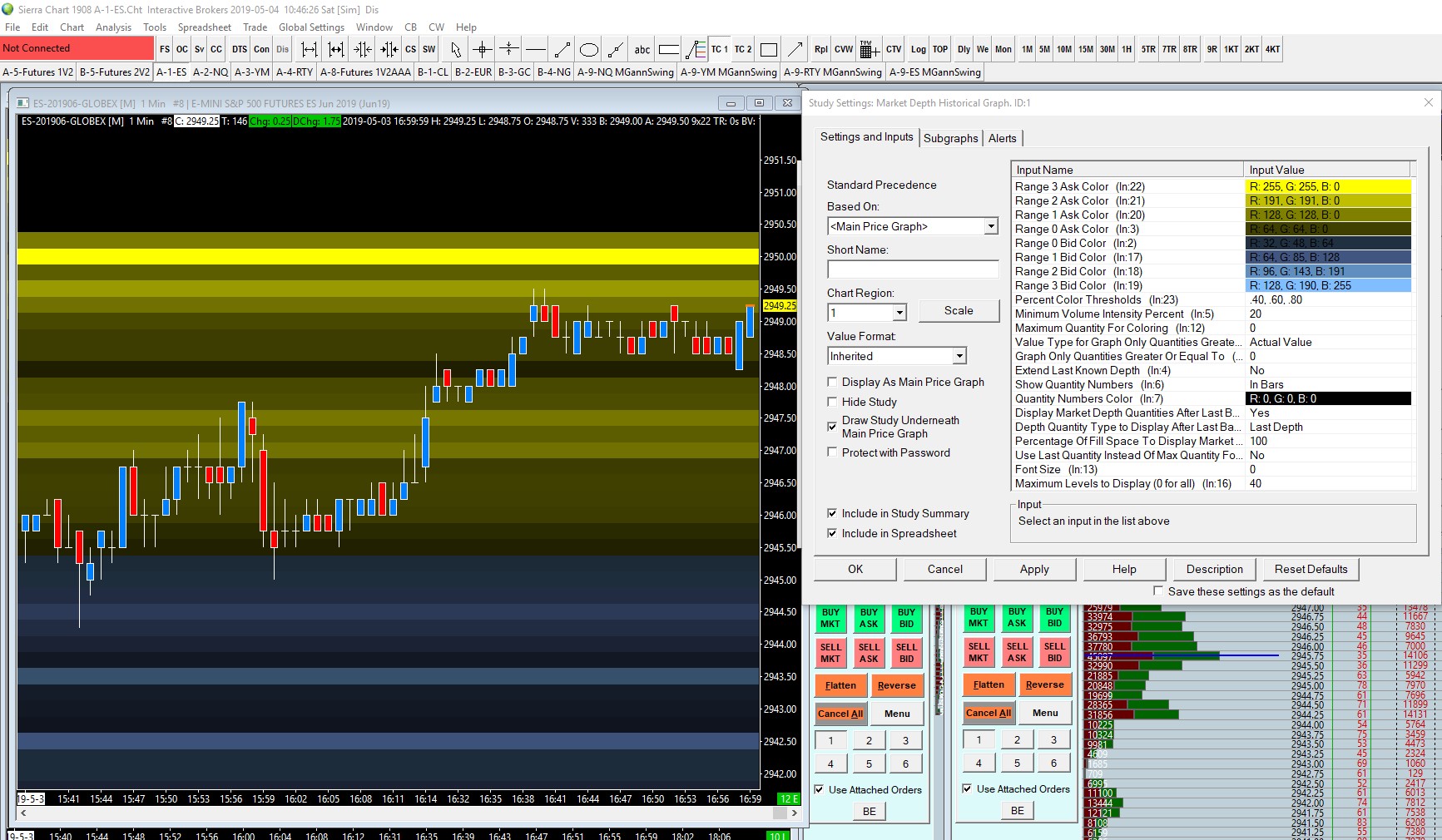
Task: Select the arrow drawing tool
Action: click(795, 50)
